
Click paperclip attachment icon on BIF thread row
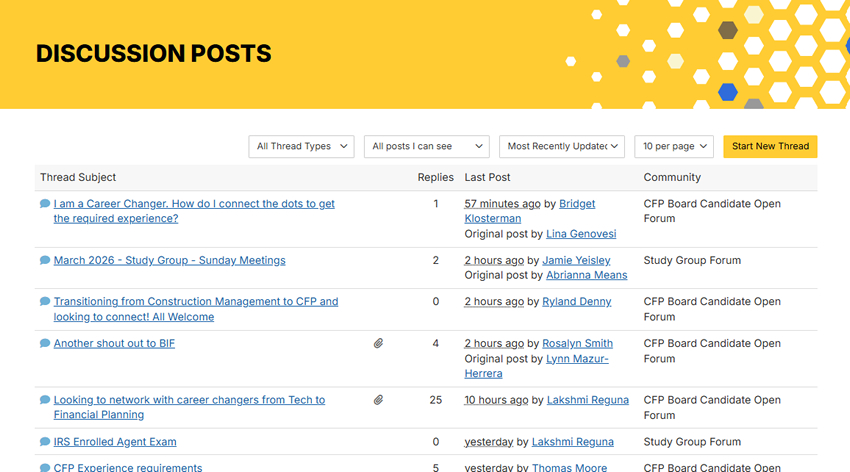(379, 344)
